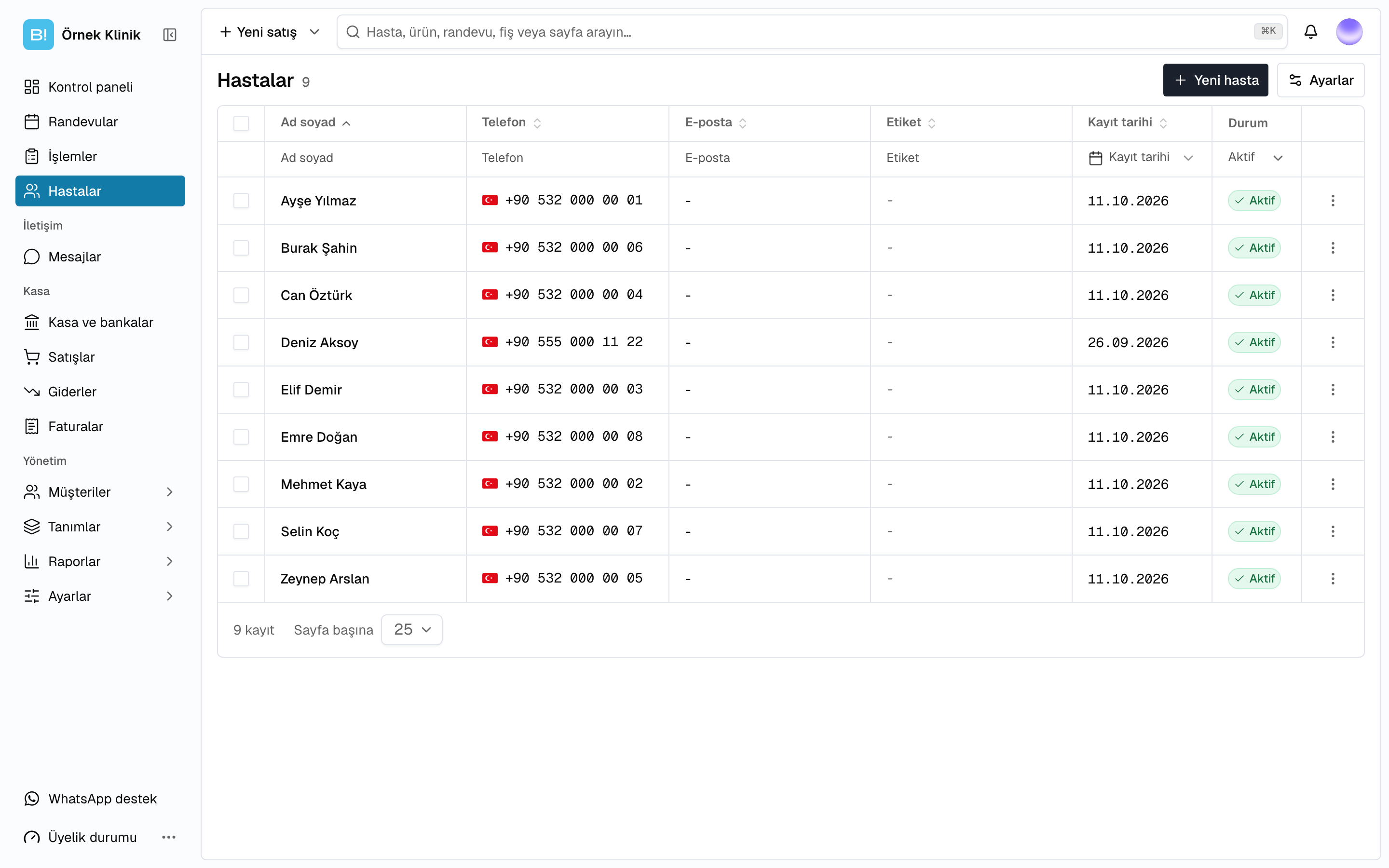Open Mesajlar in the sidebar

point(100,257)
